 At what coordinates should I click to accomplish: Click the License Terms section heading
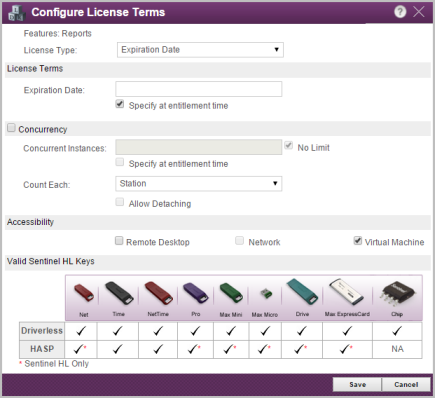pyautogui.click(x=35, y=68)
